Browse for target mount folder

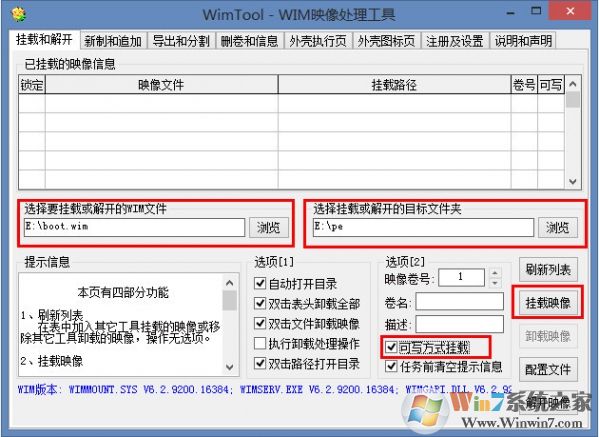(558, 228)
